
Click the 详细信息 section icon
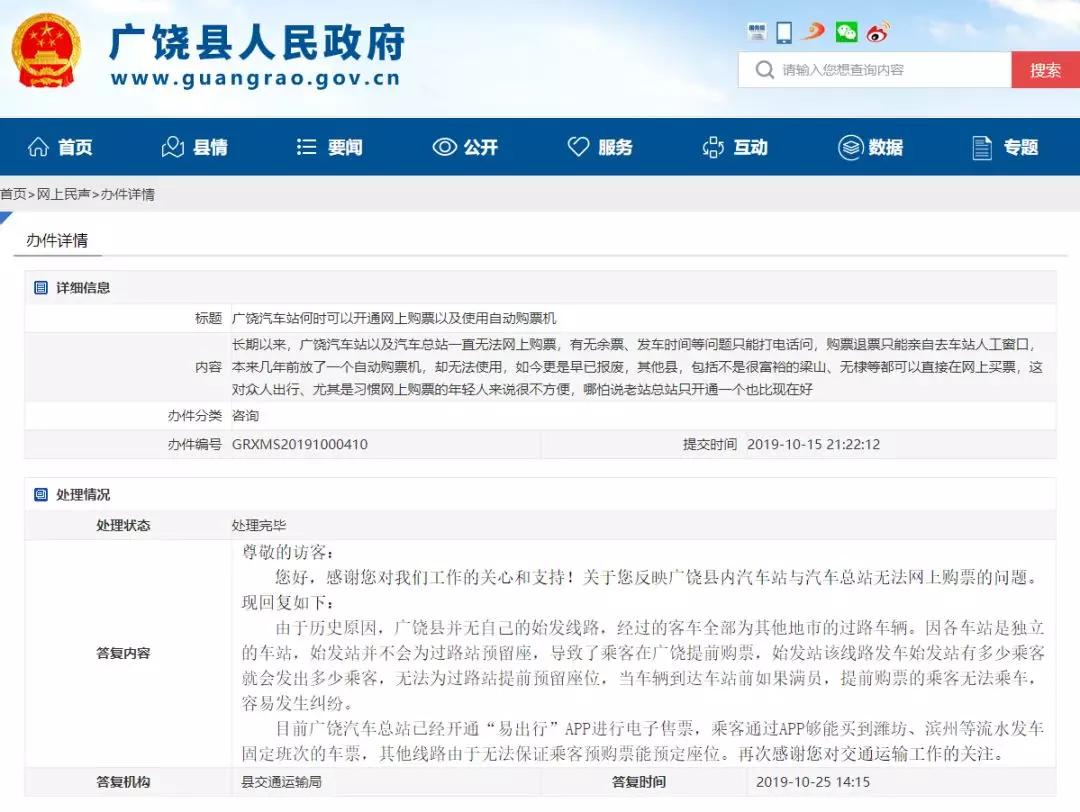(41, 288)
